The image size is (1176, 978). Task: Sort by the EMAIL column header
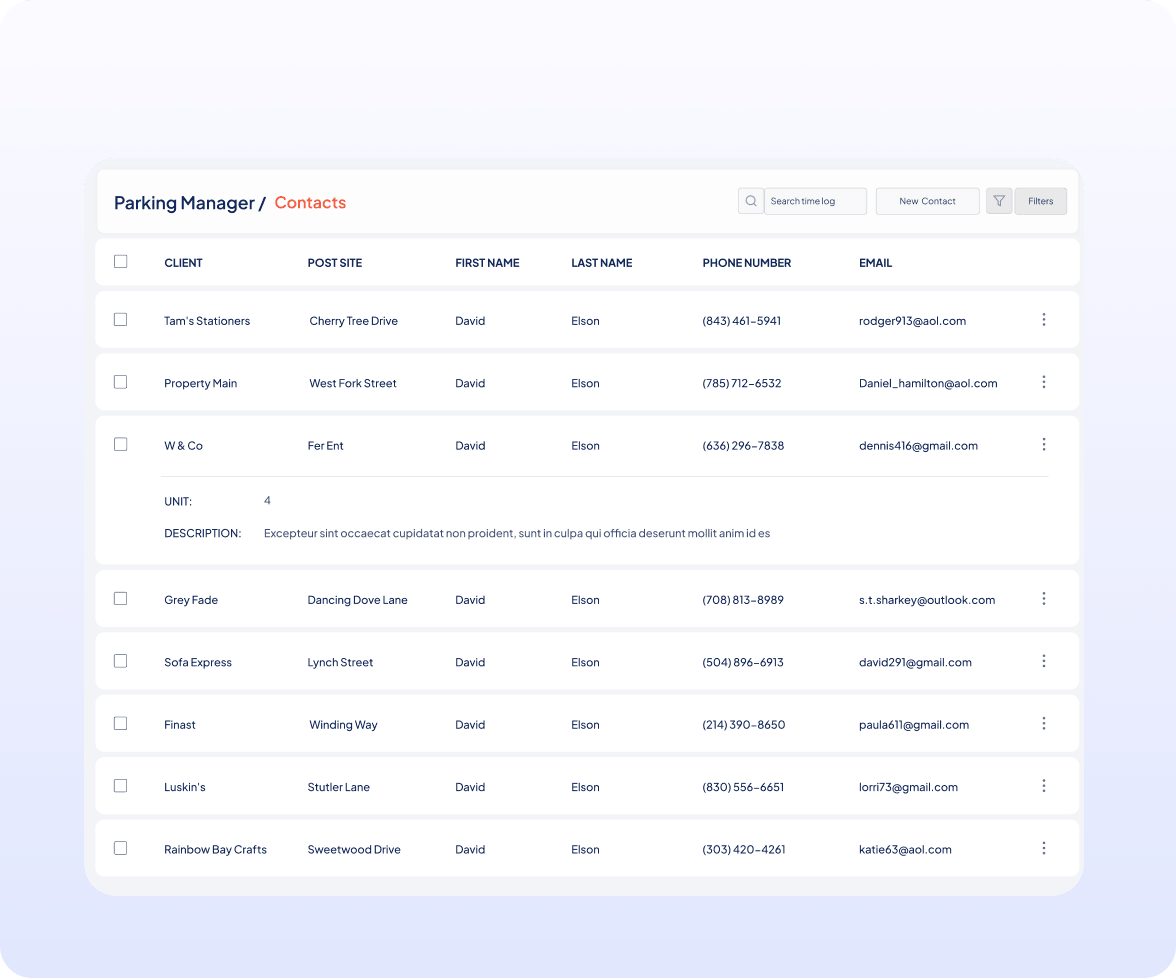[x=875, y=263]
